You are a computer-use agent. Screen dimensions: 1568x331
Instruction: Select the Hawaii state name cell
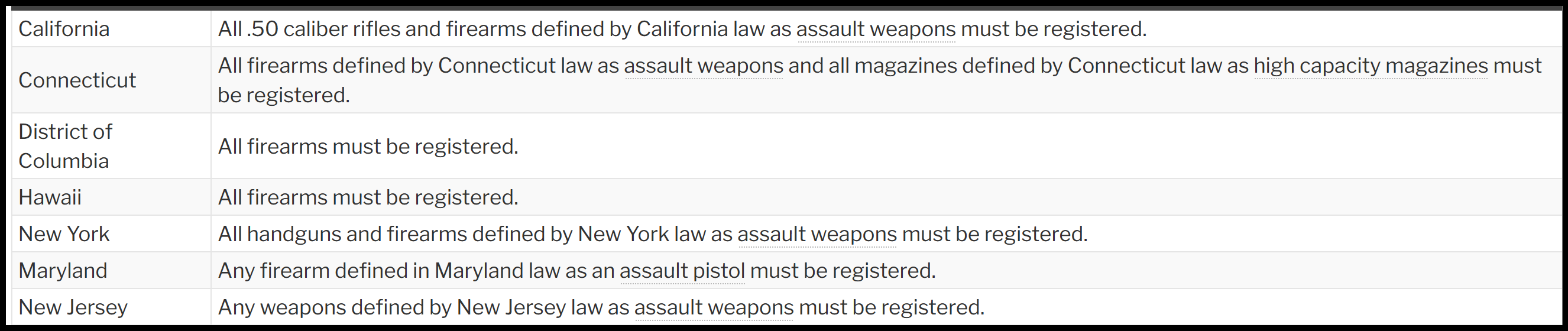[50, 198]
